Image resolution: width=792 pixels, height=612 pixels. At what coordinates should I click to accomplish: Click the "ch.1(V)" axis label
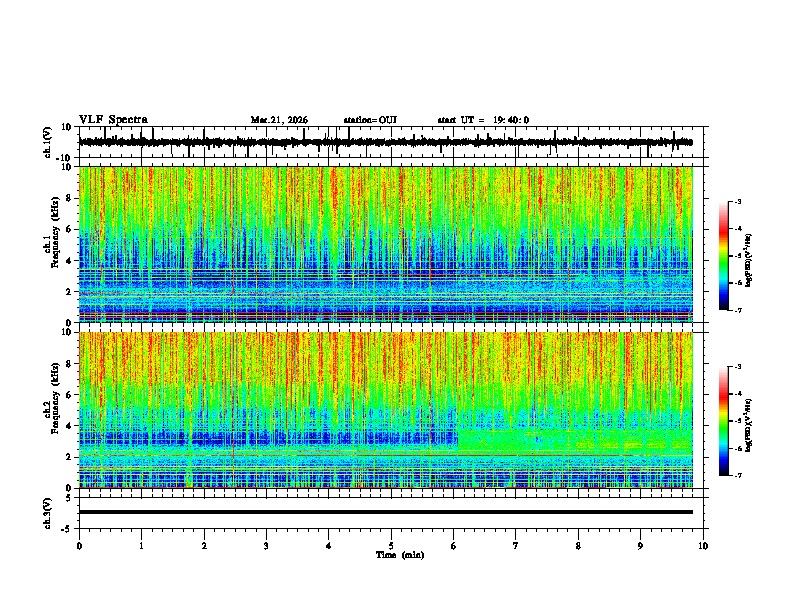[x=48, y=142]
